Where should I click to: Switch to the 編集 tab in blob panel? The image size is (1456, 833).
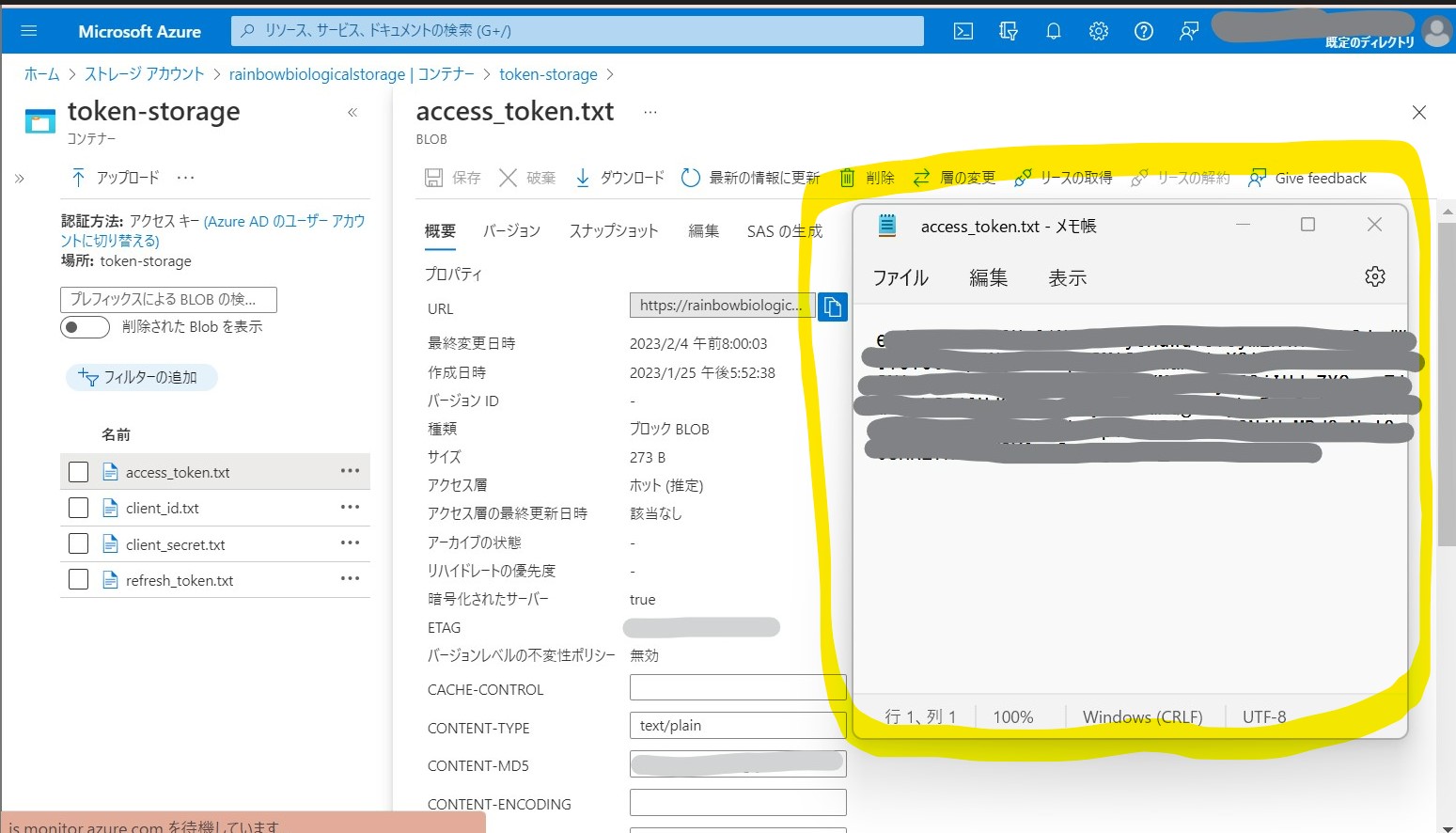703,231
